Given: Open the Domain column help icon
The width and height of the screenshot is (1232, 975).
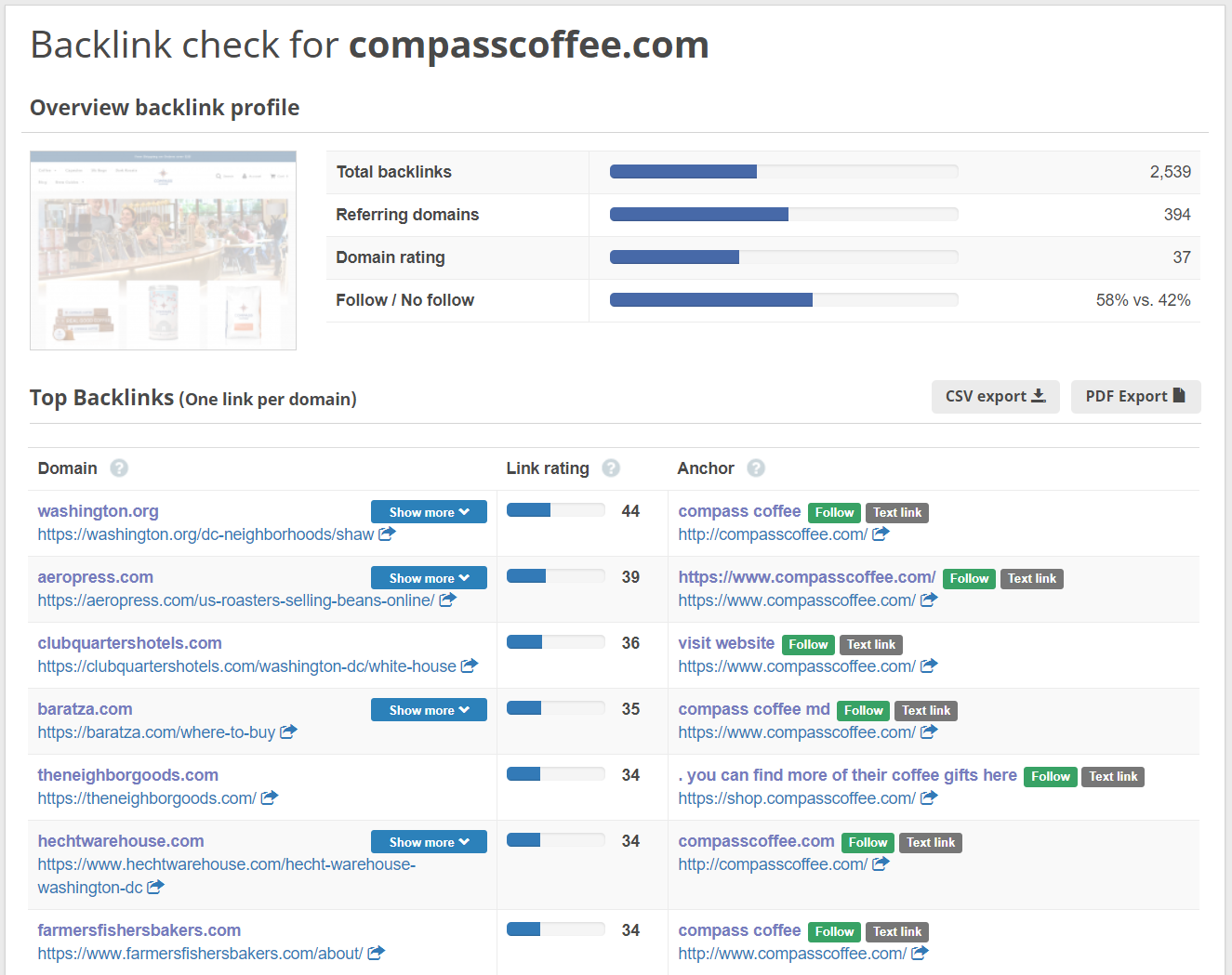Looking at the screenshot, I should tap(119, 468).
